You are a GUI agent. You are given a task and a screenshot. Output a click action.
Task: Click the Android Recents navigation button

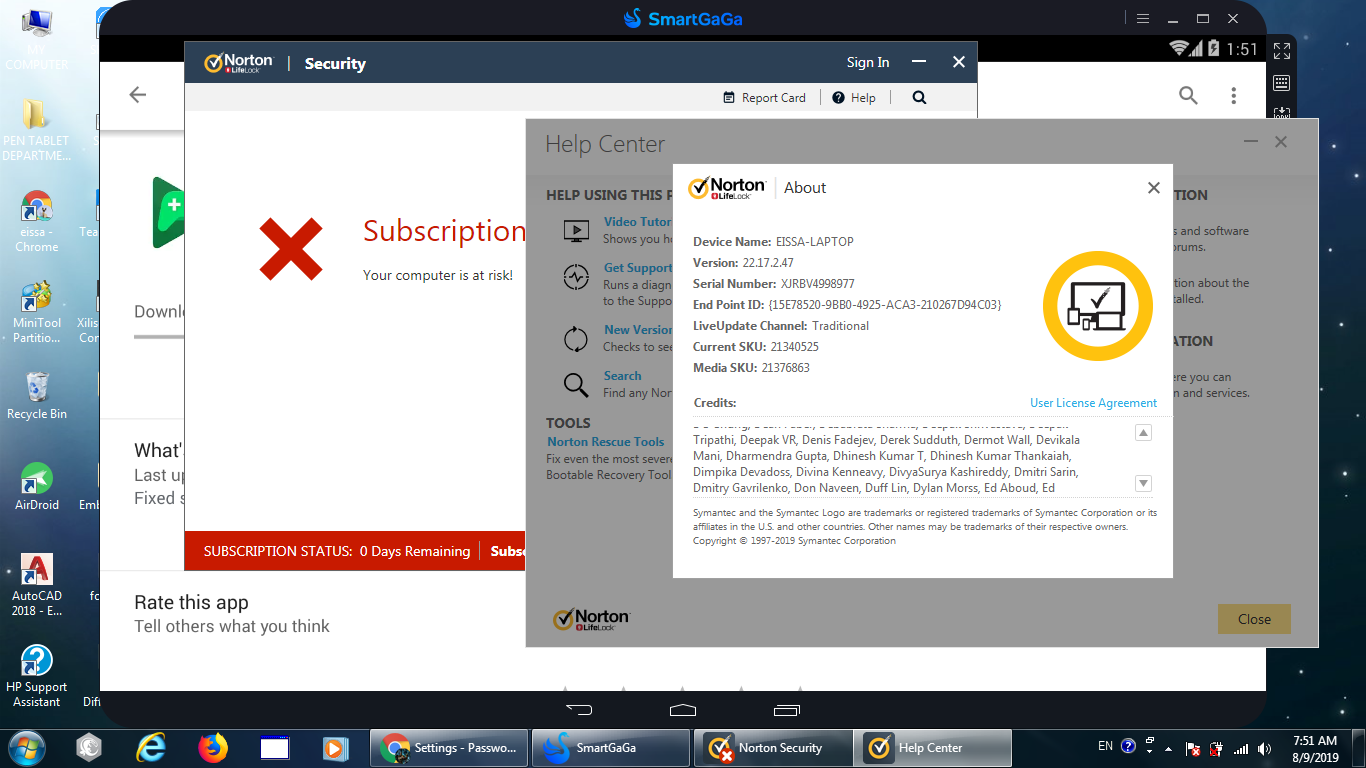[x=786, y=710]
